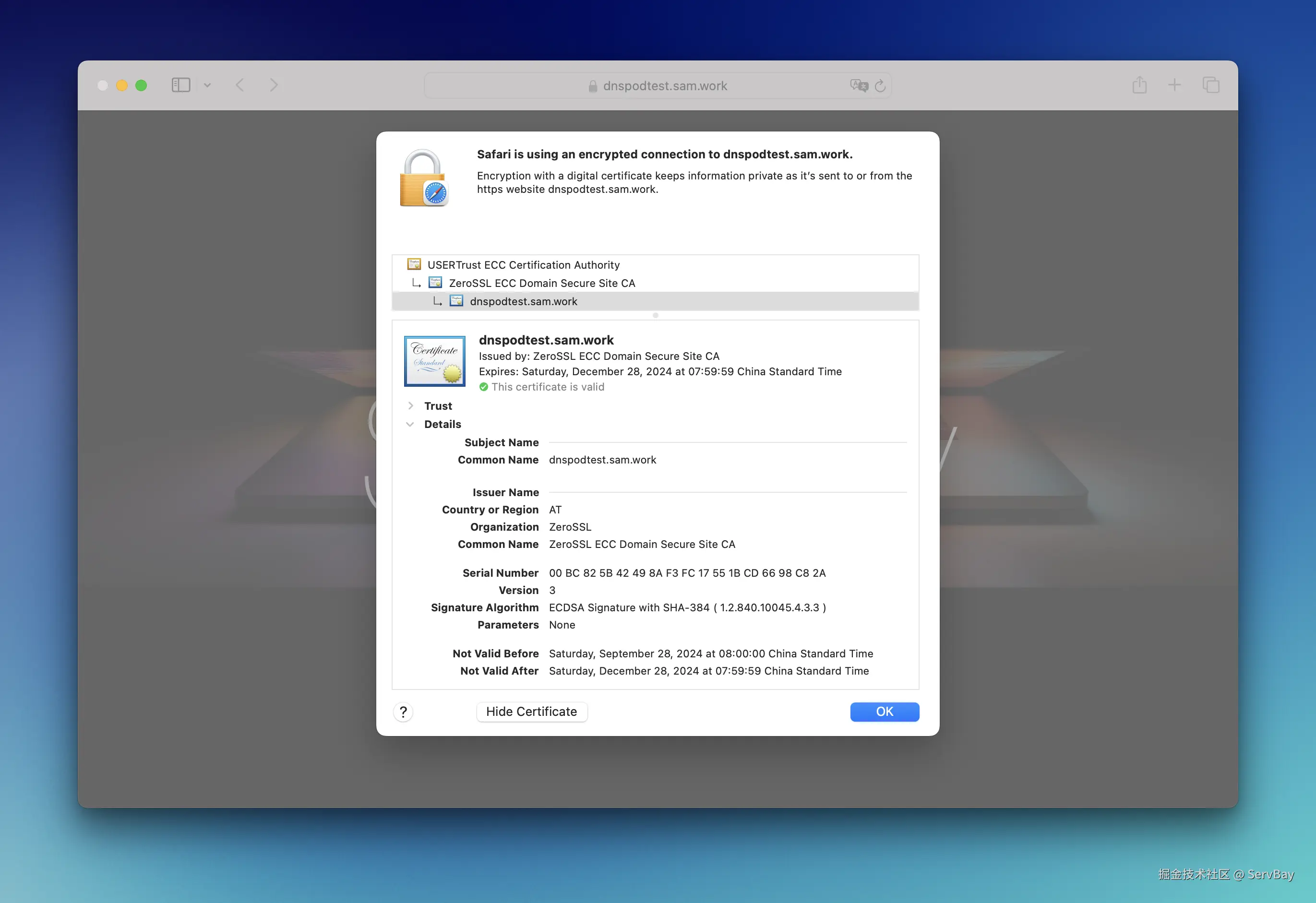
Task: Go forward using the right arrow
Action: [274, 85]
